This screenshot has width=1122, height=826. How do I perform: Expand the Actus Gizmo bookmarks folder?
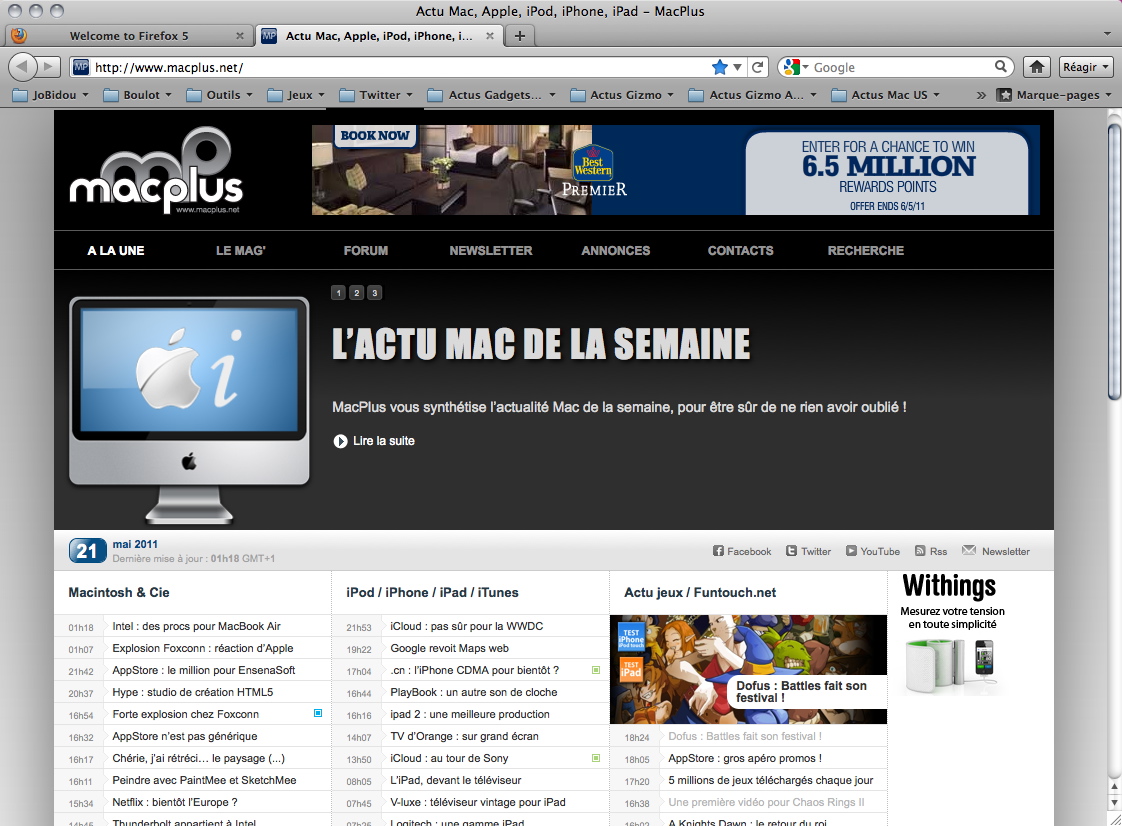point(621,95)
